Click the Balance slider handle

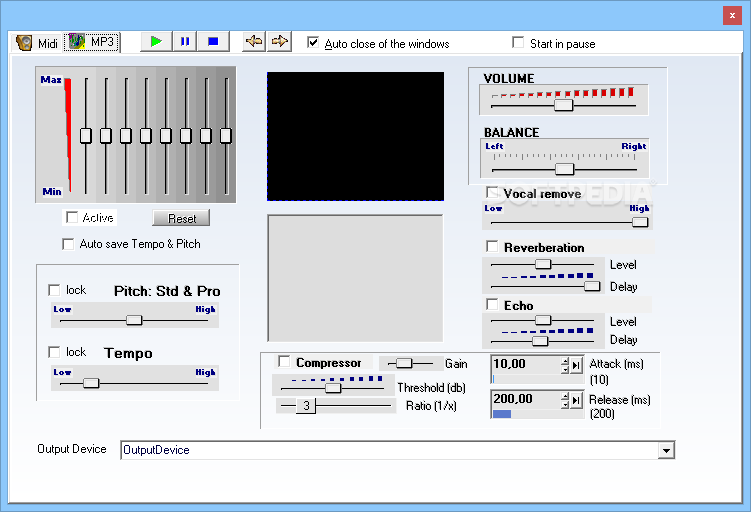564,169
